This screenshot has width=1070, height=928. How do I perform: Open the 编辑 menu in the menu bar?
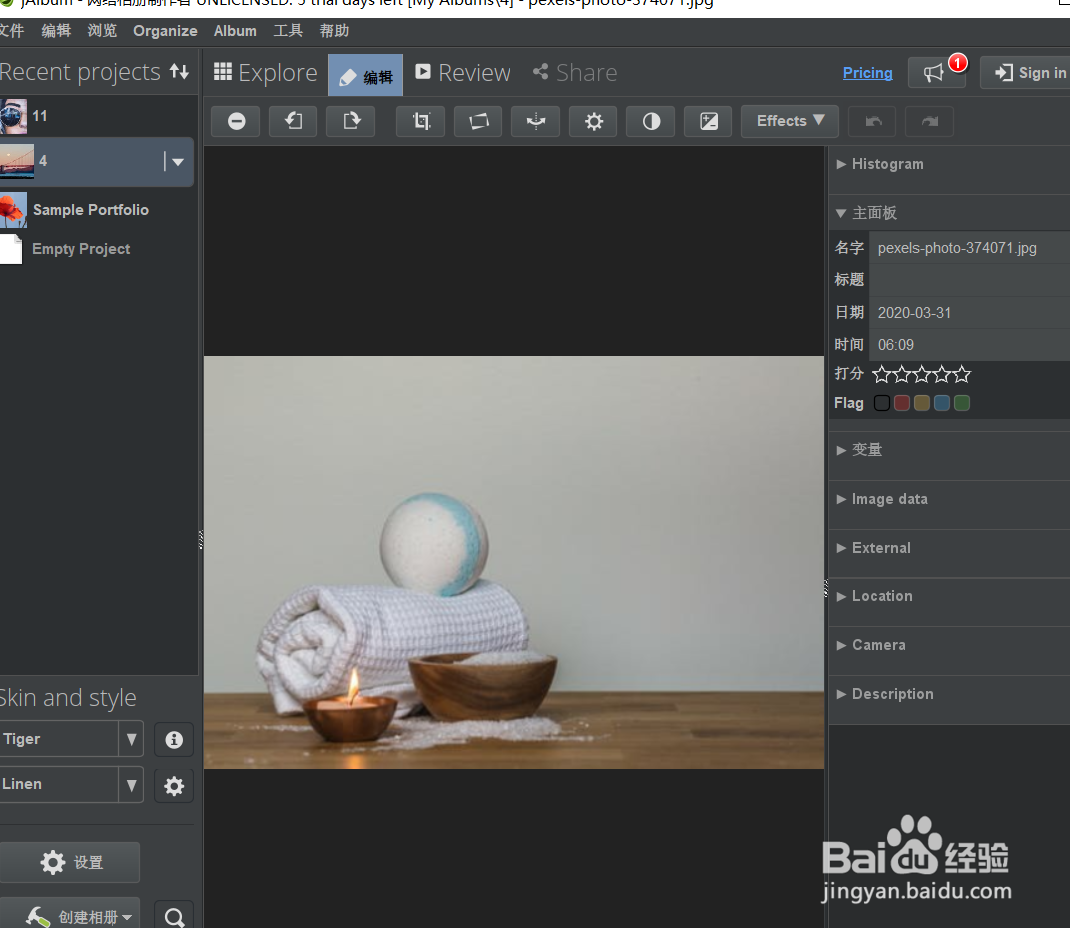[x=56, y=31]
